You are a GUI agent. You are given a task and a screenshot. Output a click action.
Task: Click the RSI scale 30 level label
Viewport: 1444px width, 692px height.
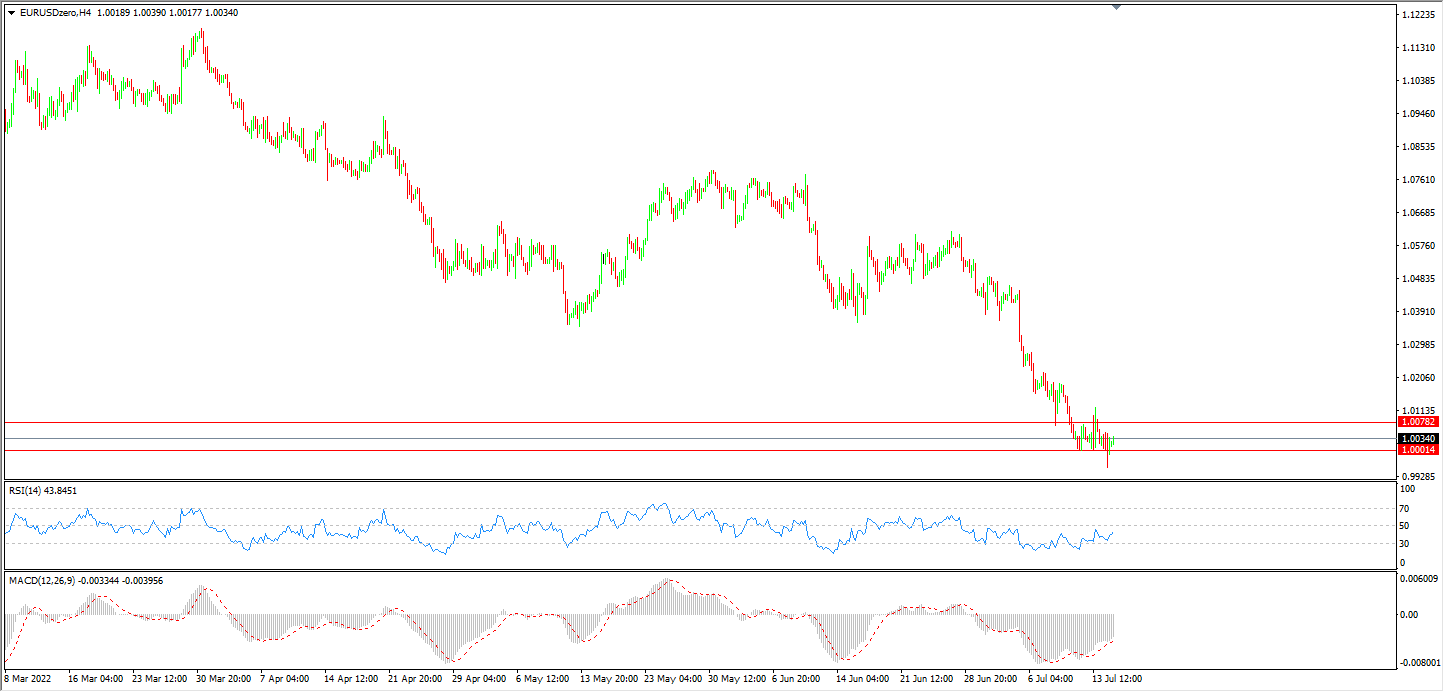[x=1405, y=544]
